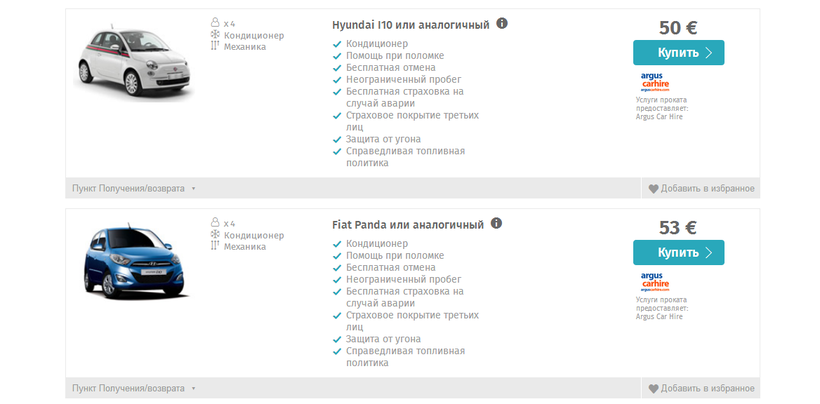
Task: Click the Argus Carhire logo under 50 €
Action: pos(654,81)
